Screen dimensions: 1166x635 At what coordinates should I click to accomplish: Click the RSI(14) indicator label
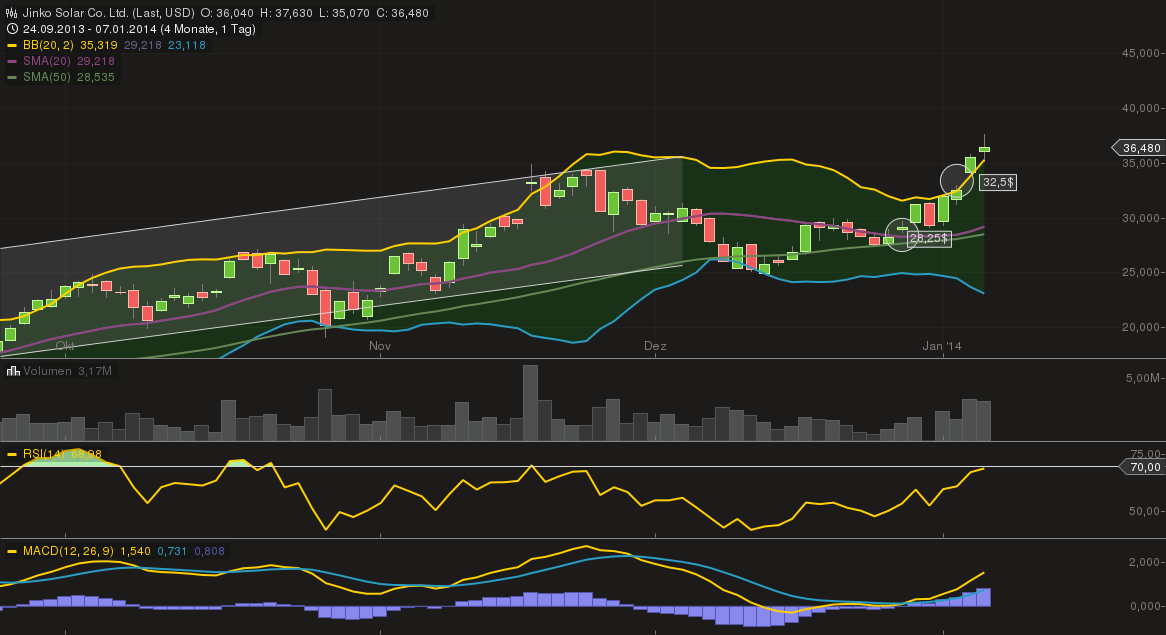tap(44, 454)
